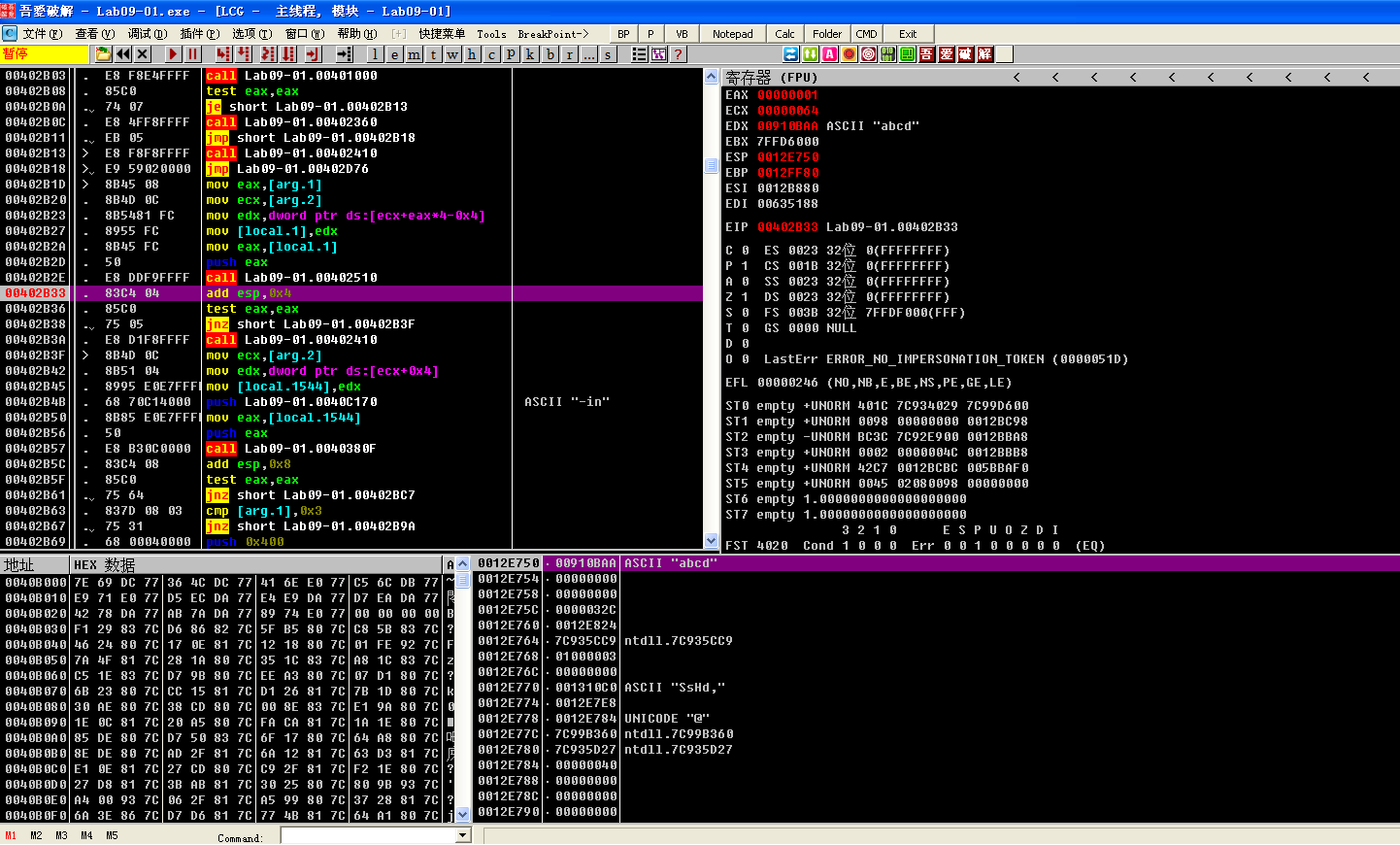
Task: Click the disassembly pane scroll-down arrow
Action: 711,541
